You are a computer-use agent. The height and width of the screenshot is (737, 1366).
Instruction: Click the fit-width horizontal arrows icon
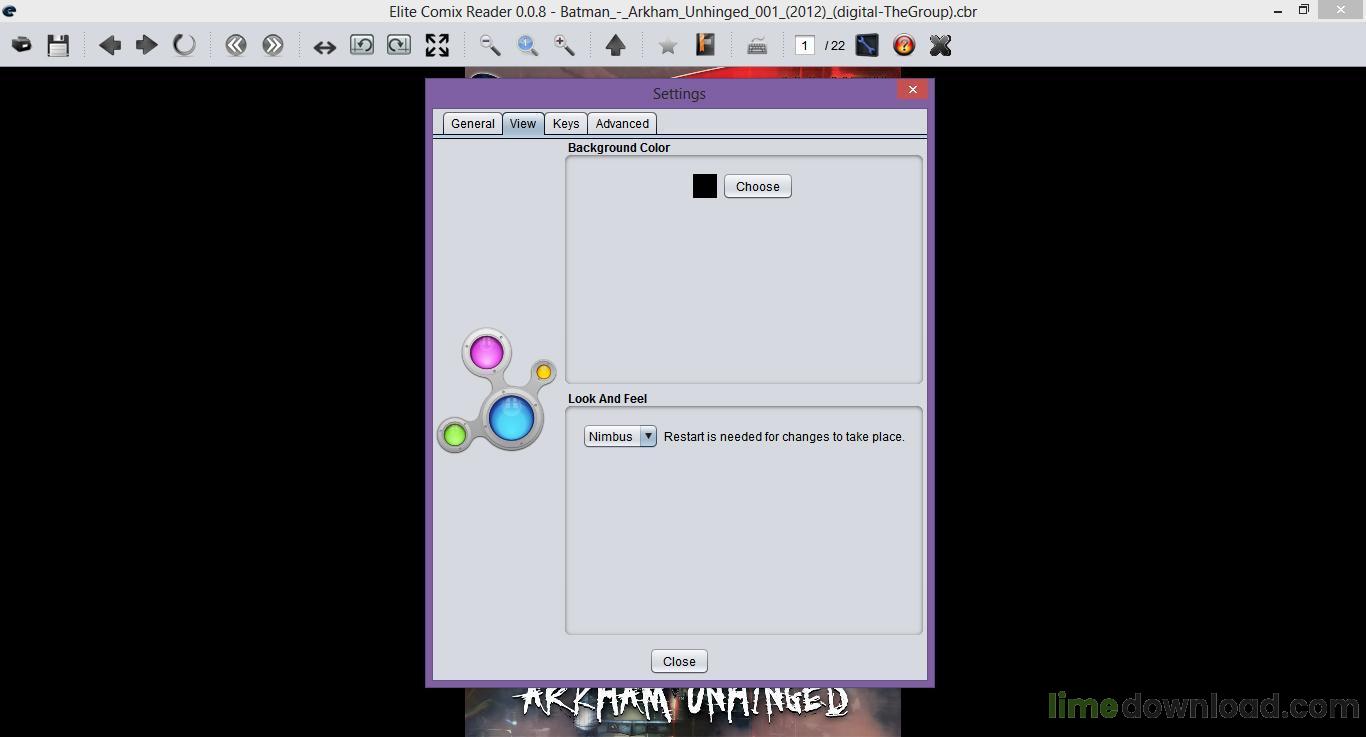pyautogui.click(x=324, y=46)
